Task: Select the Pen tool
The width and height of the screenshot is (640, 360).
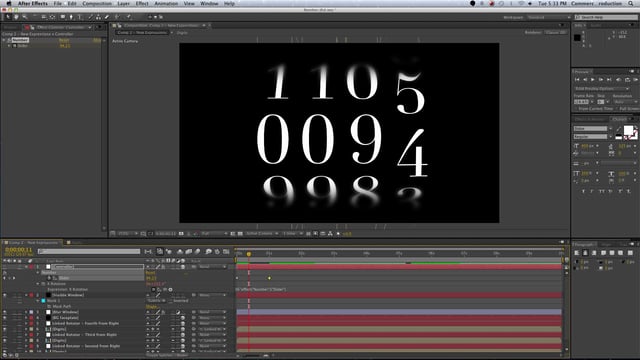Action: pos(71,17)
